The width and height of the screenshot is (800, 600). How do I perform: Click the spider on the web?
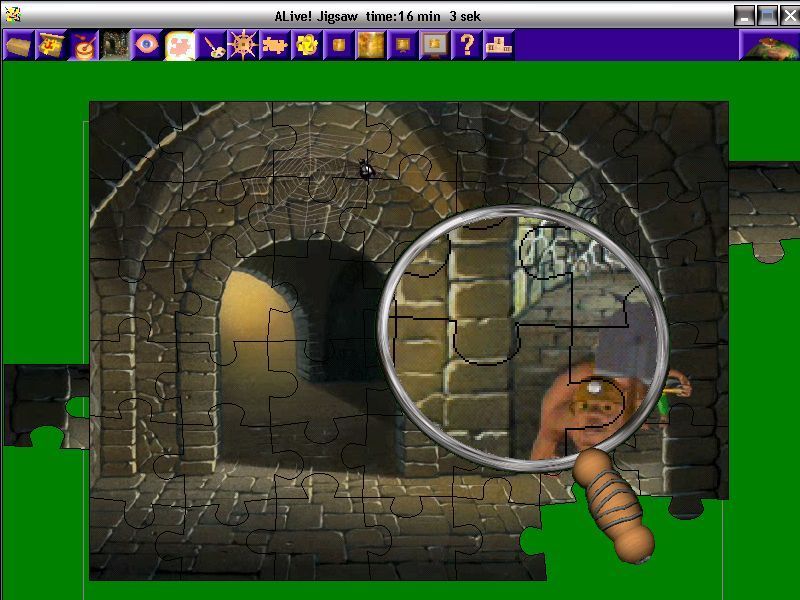(365, 169)
